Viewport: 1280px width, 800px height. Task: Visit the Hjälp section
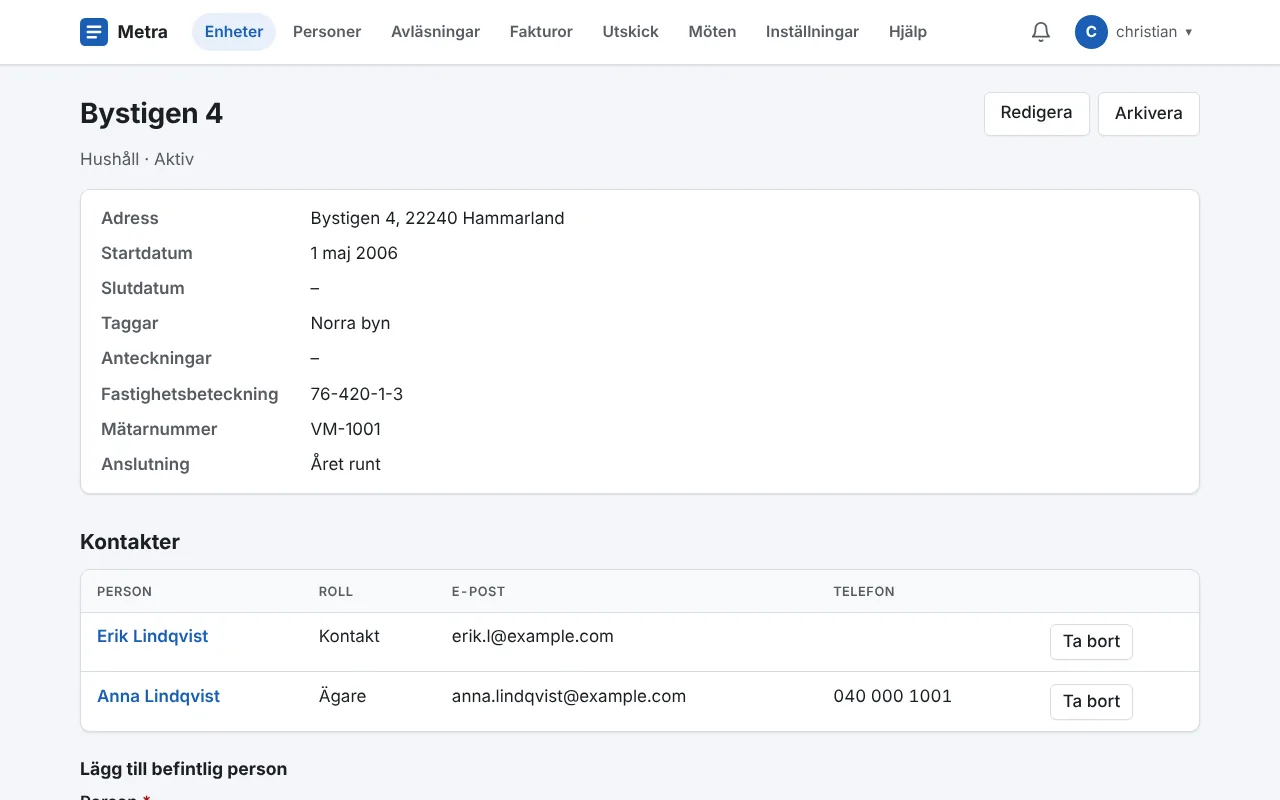(x=908, y=32)
